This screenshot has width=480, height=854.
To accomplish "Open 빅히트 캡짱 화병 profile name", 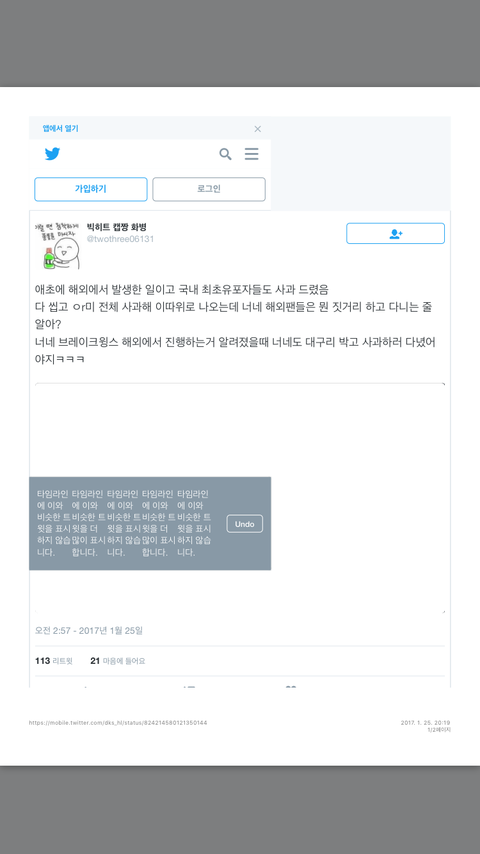I will [x=117, y=228].
